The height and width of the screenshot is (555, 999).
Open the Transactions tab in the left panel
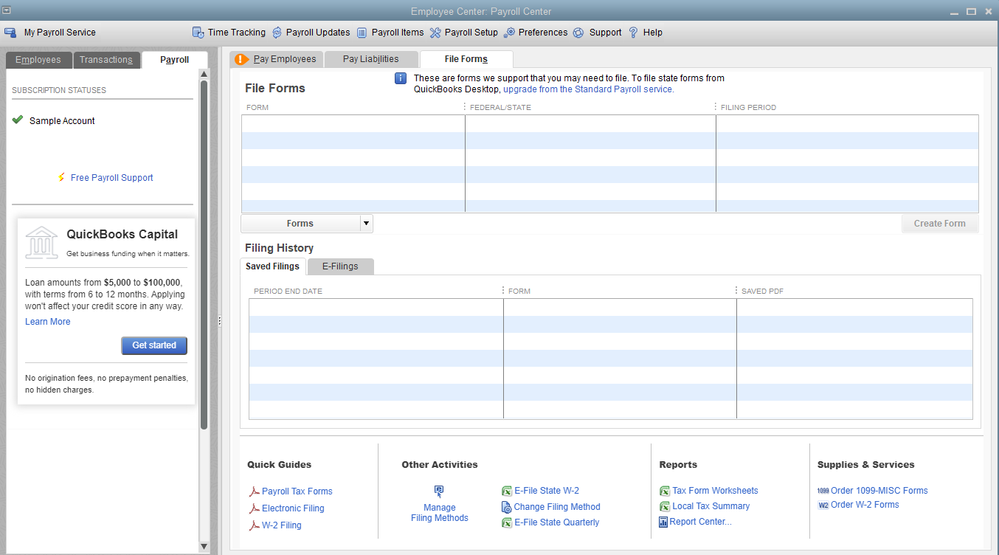(106, 60)
